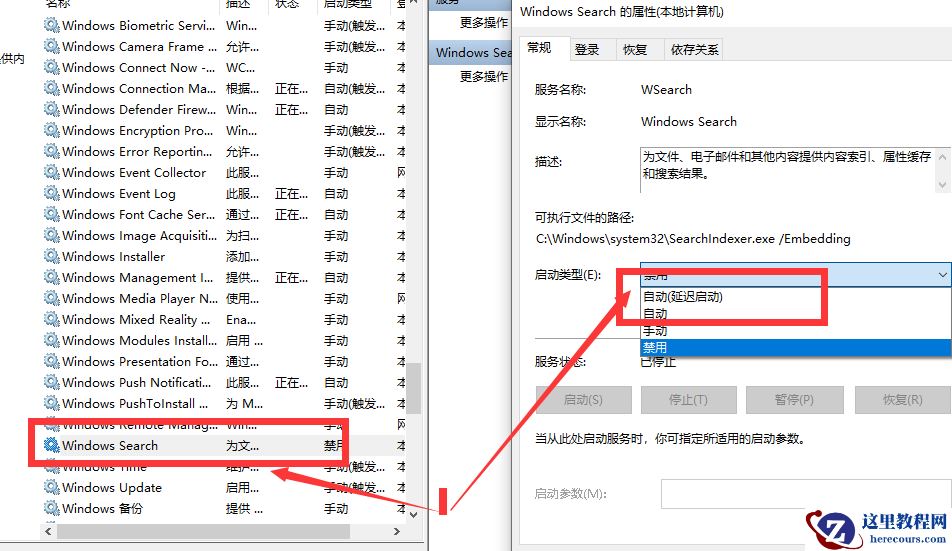952x551 pixels.
Task: Select Windows Event Collector service name
Action: tap(134, 173)
